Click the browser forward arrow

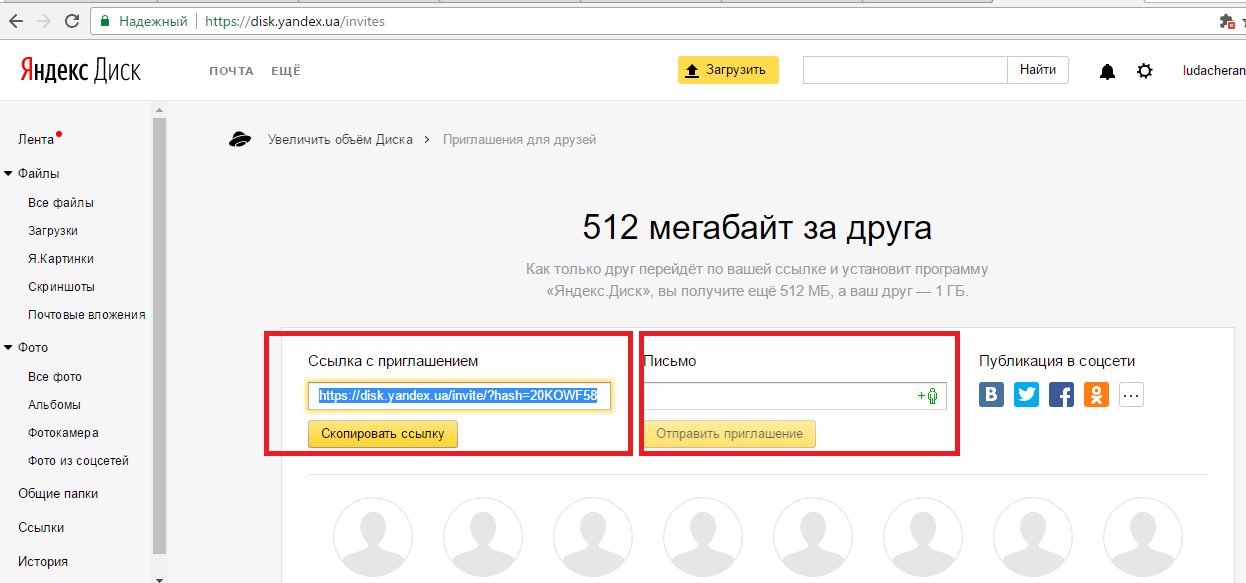[44, 20]
